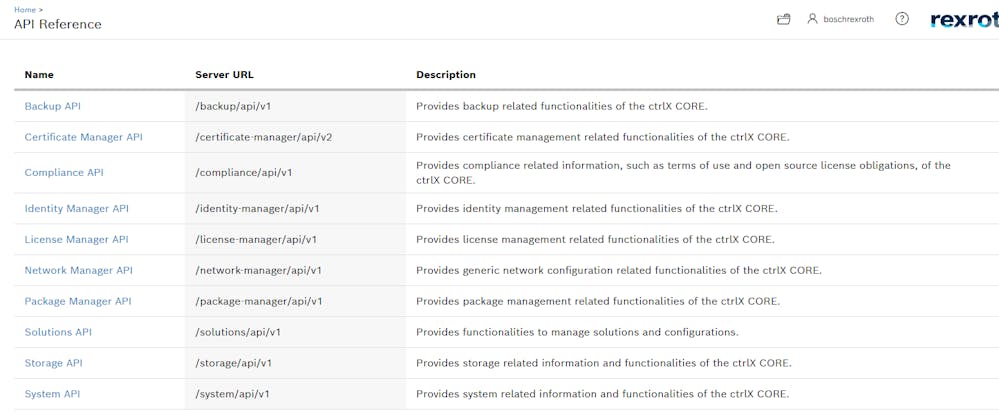The image size is (999, 418).
Task: Open the folder icon in header
Action: coord(784,19)
